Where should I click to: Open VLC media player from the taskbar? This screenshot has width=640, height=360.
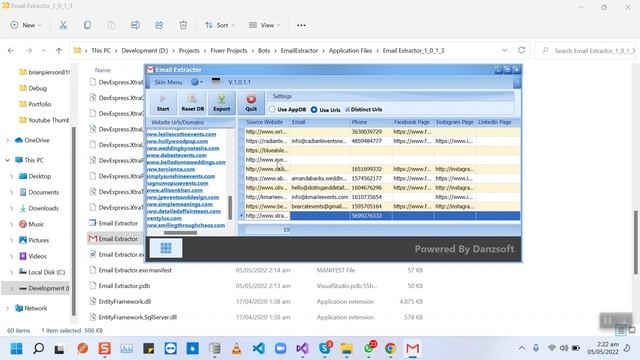coord(236,349)
